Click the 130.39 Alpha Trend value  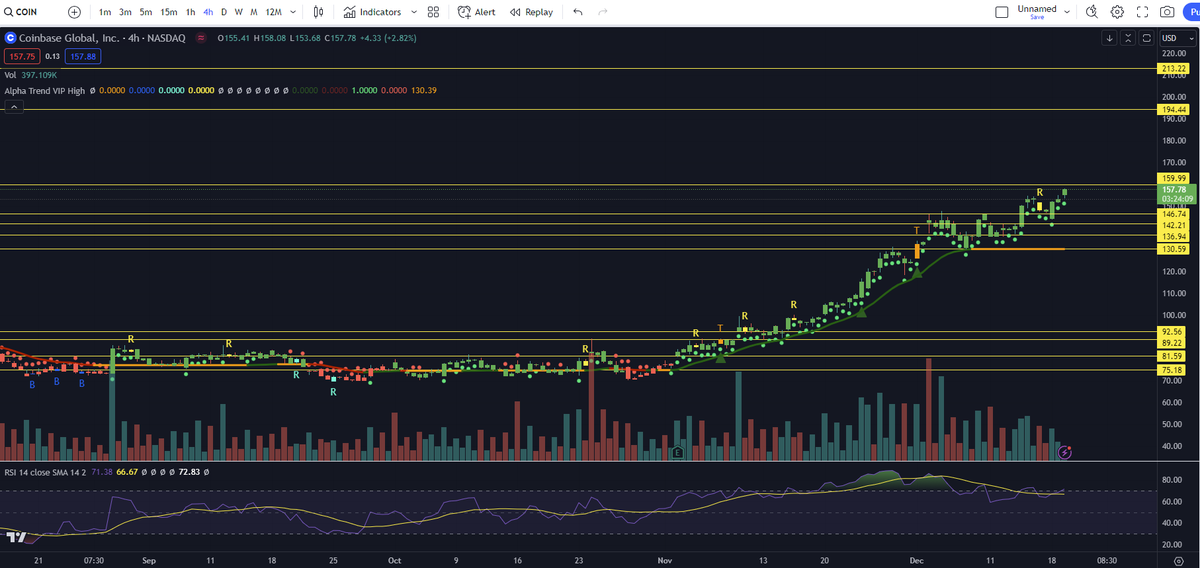tap(425, 90)
